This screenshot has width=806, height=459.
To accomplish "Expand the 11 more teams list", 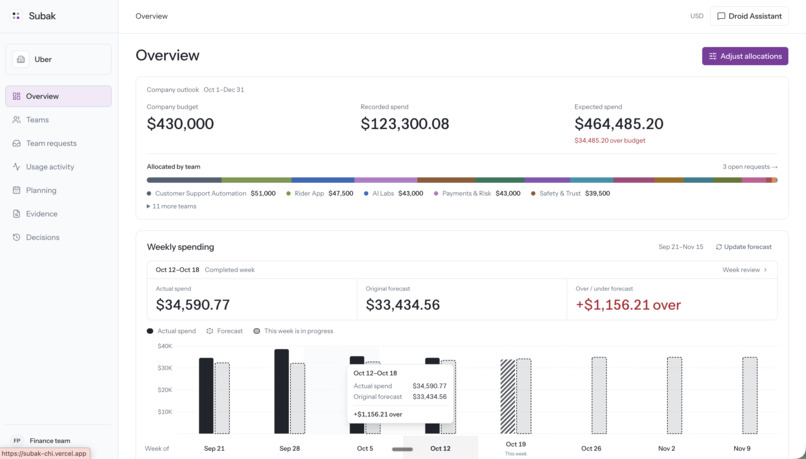I will click(x=172, y=206).
